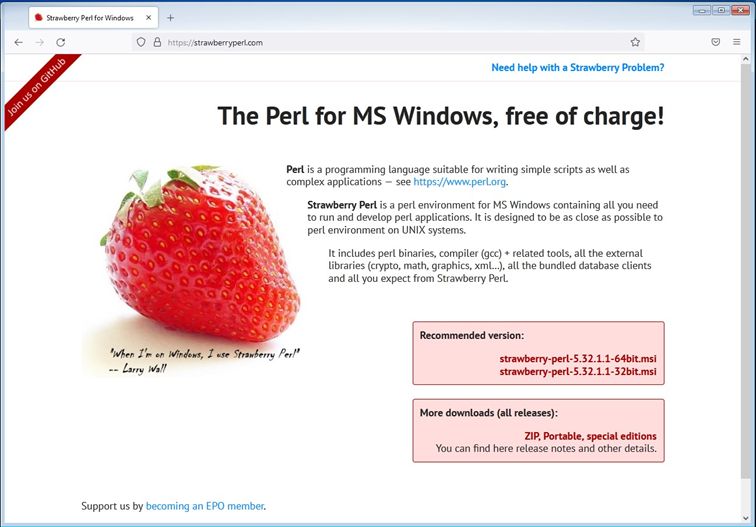The height and width of the screenshot is (527, 756).
Task: Reload the page with the refresh icon
Action: click(x=61, y=42)
